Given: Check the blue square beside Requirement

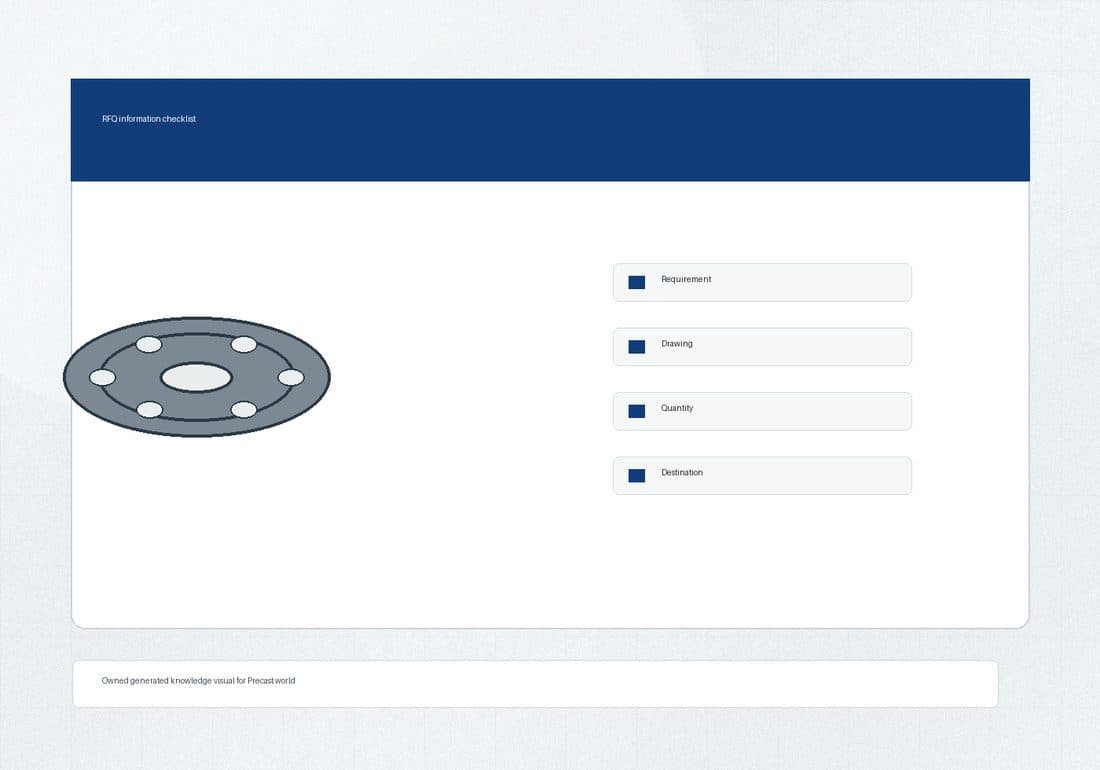Looking at the screenshot, I should point(636,283).
